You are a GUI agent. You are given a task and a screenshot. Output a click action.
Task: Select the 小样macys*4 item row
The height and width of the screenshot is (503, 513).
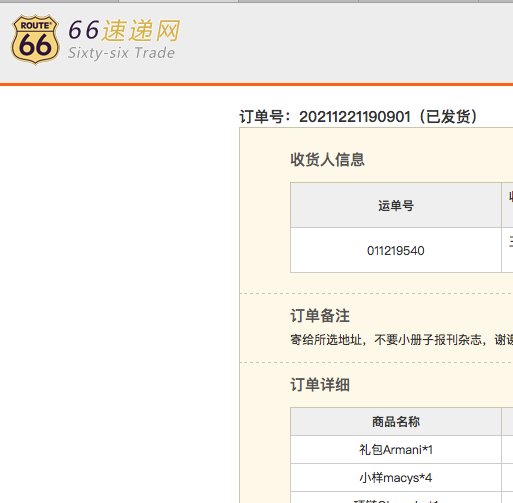396,478
